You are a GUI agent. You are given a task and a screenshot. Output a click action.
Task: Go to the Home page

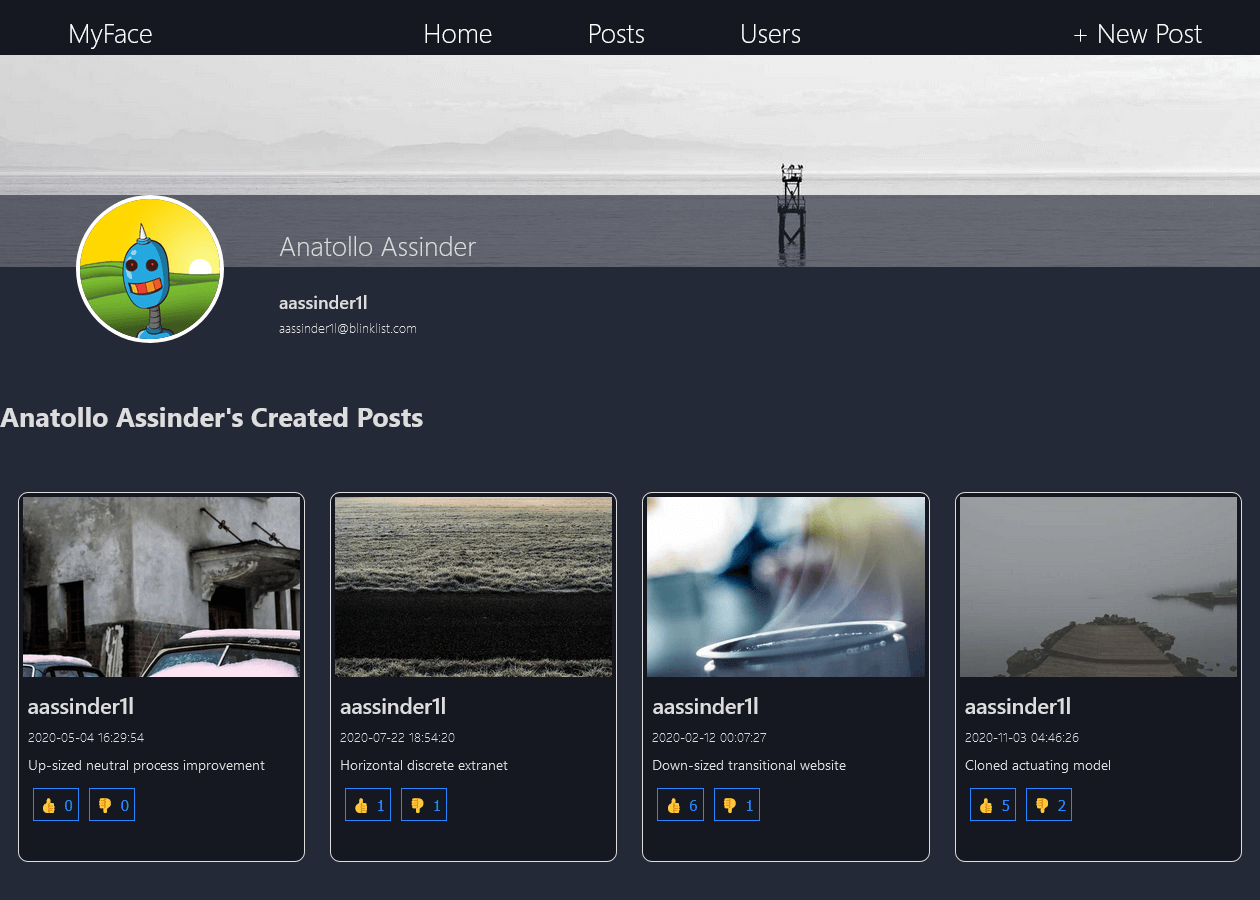point(457,34)
